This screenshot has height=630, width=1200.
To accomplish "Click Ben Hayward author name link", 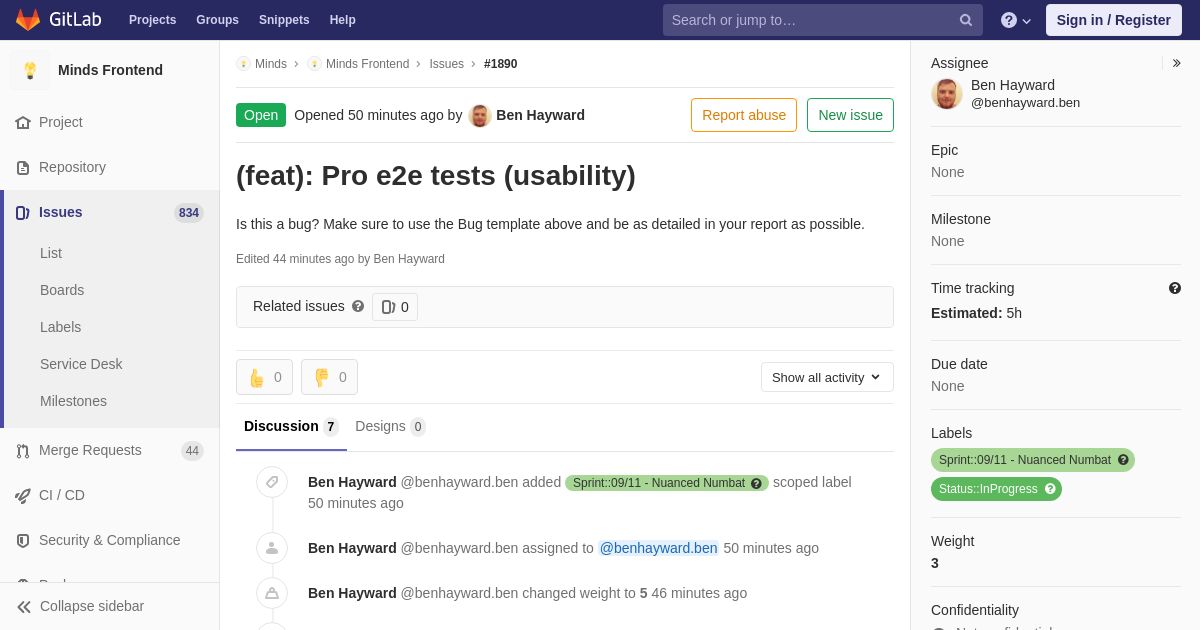I will coord(540,115).
